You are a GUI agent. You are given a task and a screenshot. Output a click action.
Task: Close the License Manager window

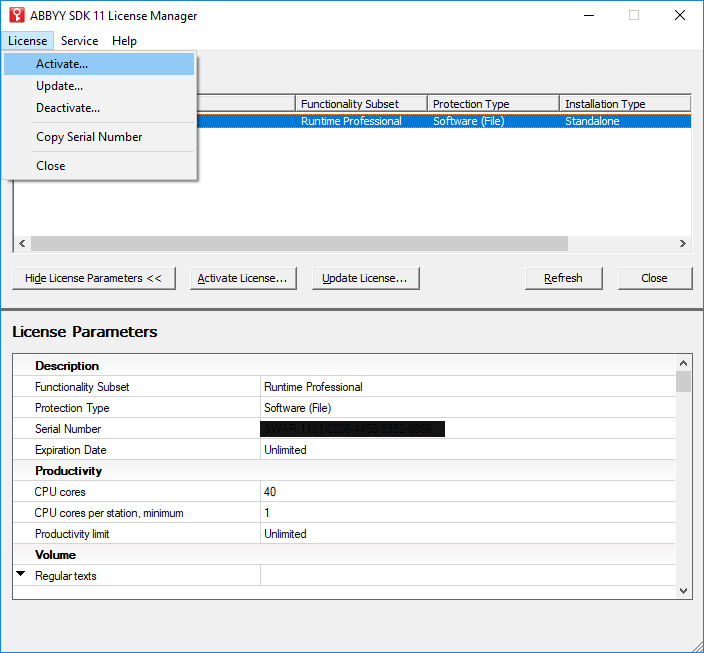point(680,15)
